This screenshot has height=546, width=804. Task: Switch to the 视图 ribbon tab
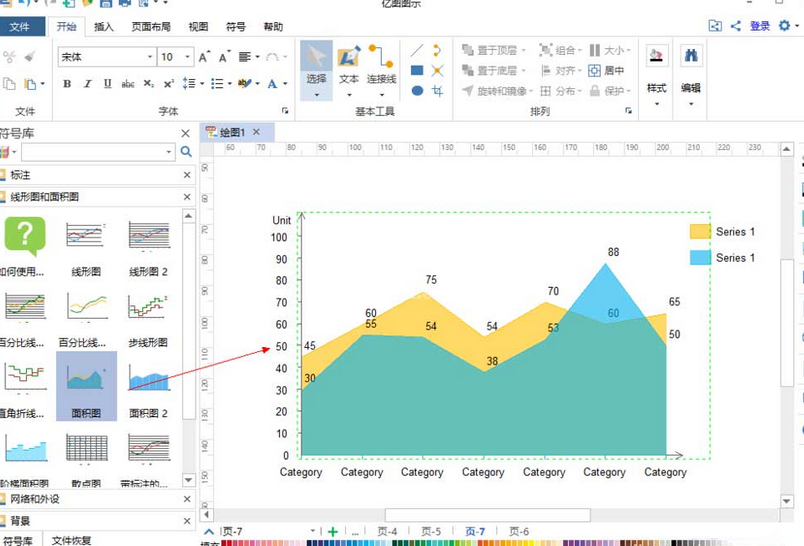tap(198, 27)
